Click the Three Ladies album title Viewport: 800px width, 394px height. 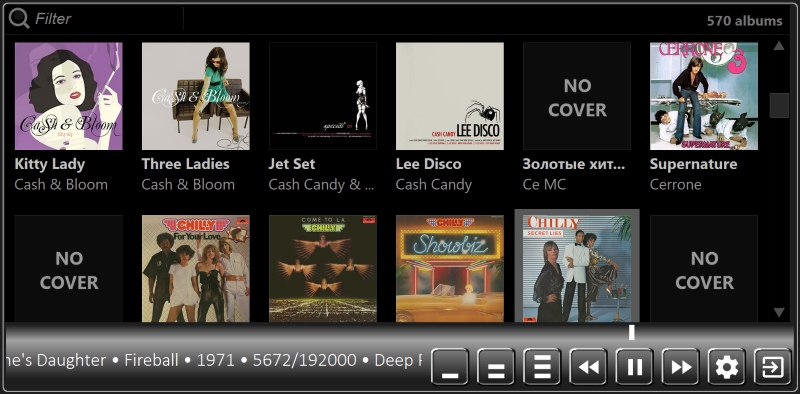click(185, 164)
